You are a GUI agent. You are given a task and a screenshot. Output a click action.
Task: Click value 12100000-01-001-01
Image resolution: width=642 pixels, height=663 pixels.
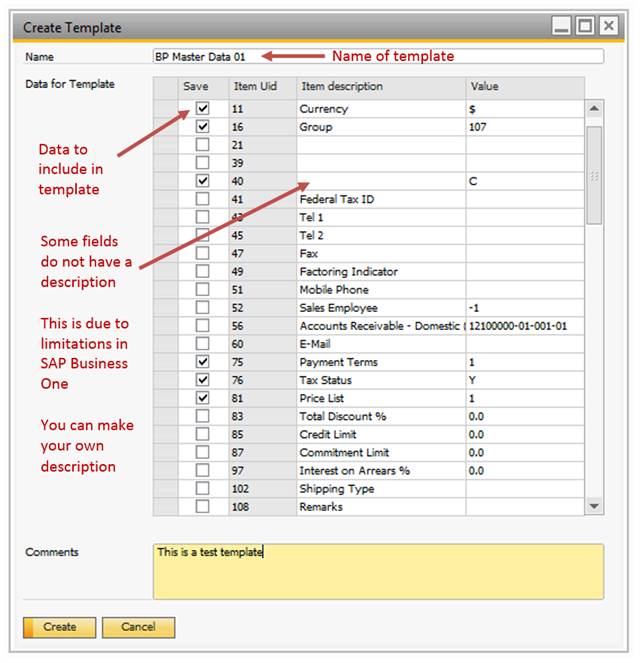click(x=525, y=326)
